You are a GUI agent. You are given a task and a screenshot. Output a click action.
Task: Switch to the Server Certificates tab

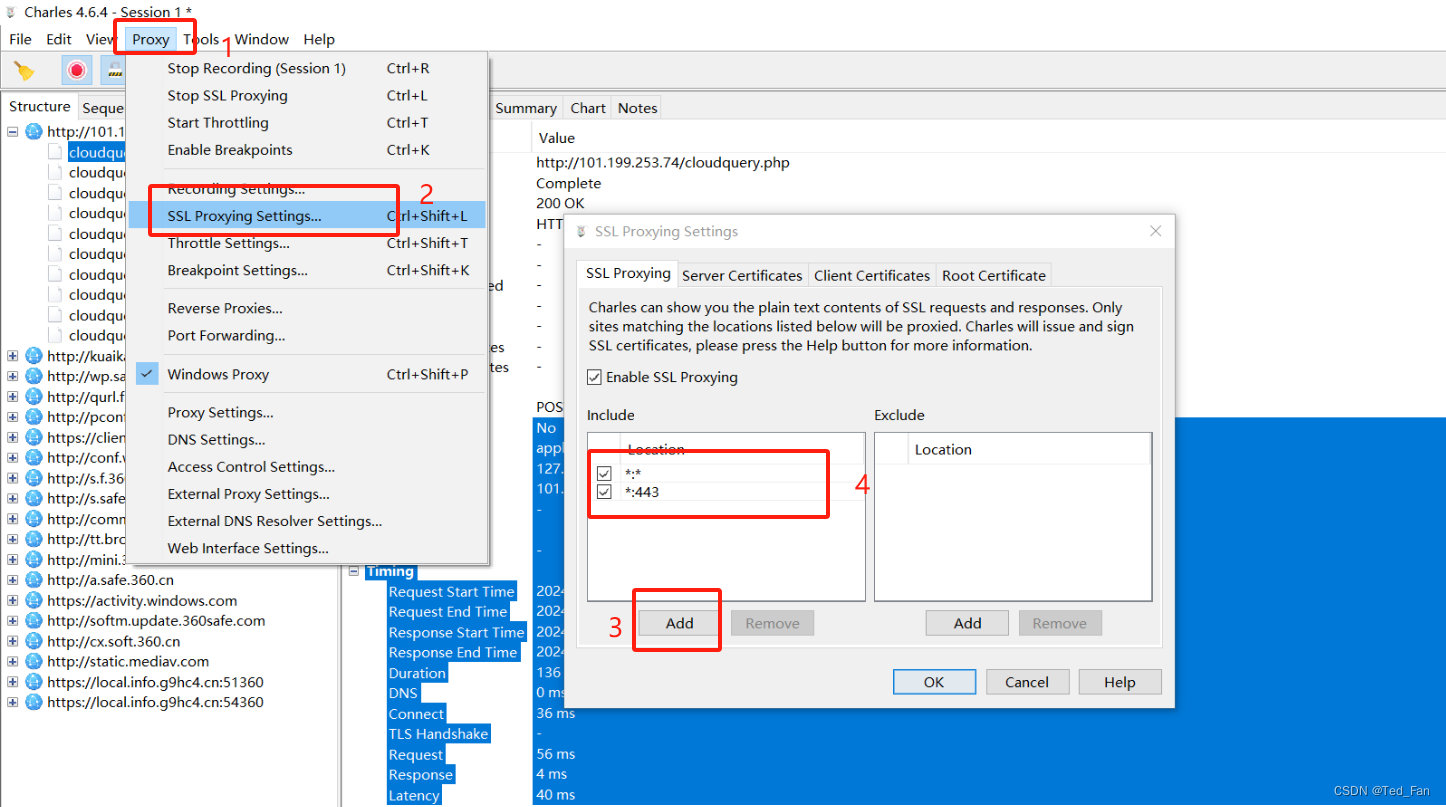(742, 275)
